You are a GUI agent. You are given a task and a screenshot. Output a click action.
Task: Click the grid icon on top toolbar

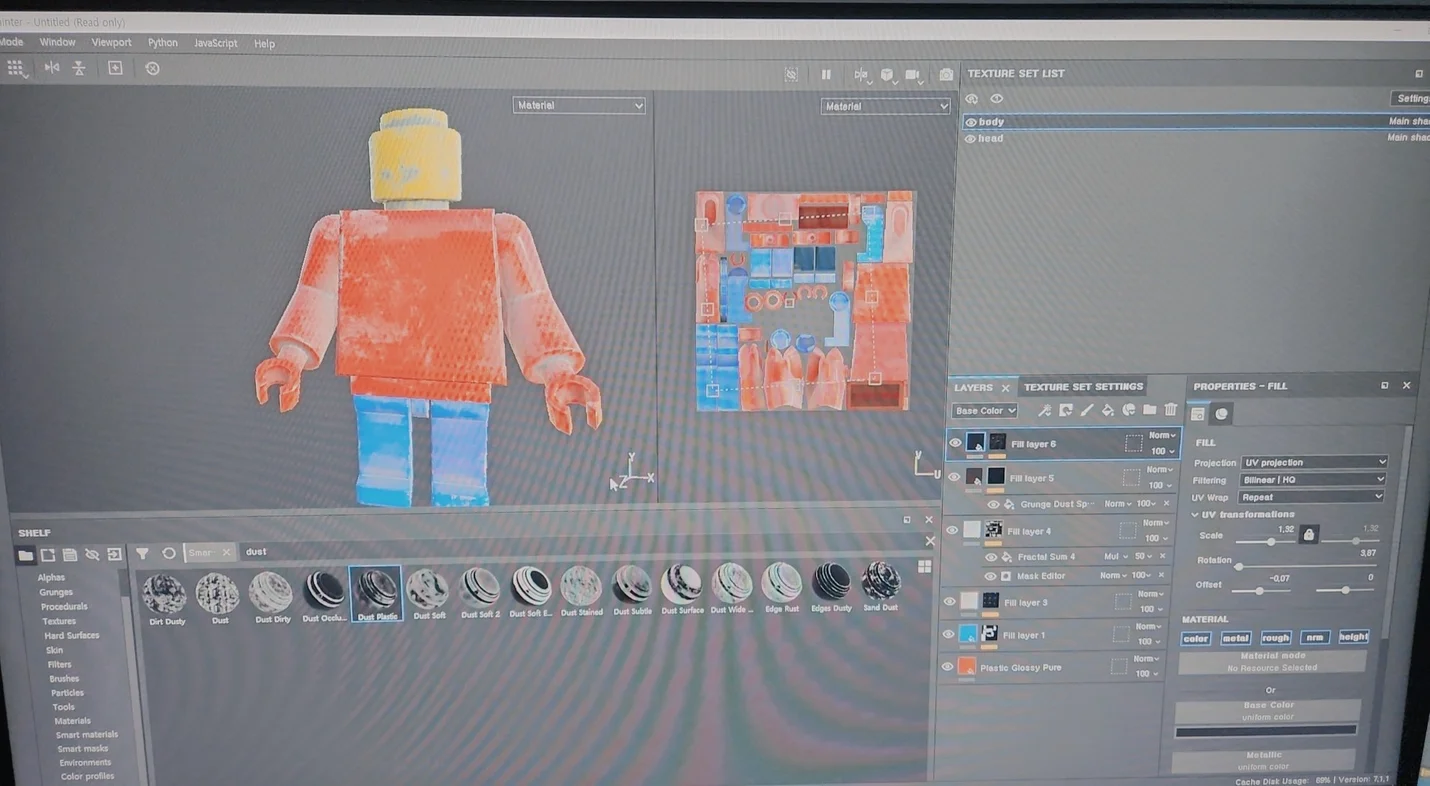[x=16, y=68]
